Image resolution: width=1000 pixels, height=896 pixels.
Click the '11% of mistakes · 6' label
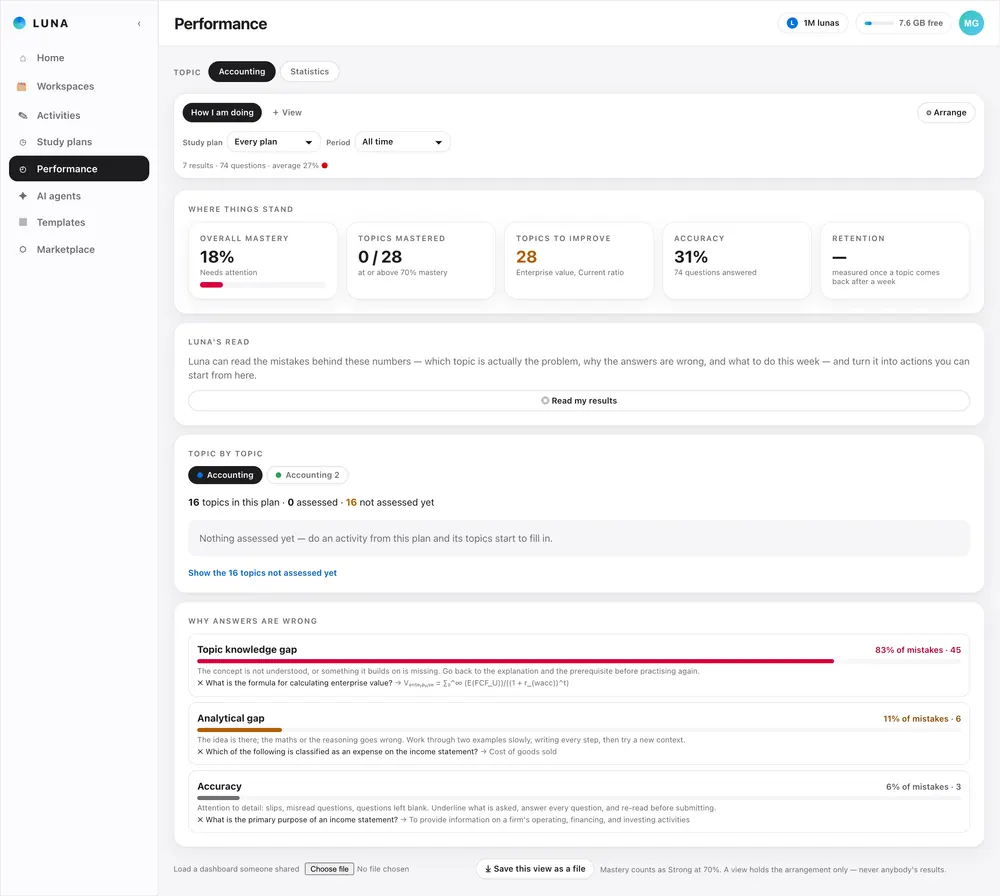pos(922,719)
